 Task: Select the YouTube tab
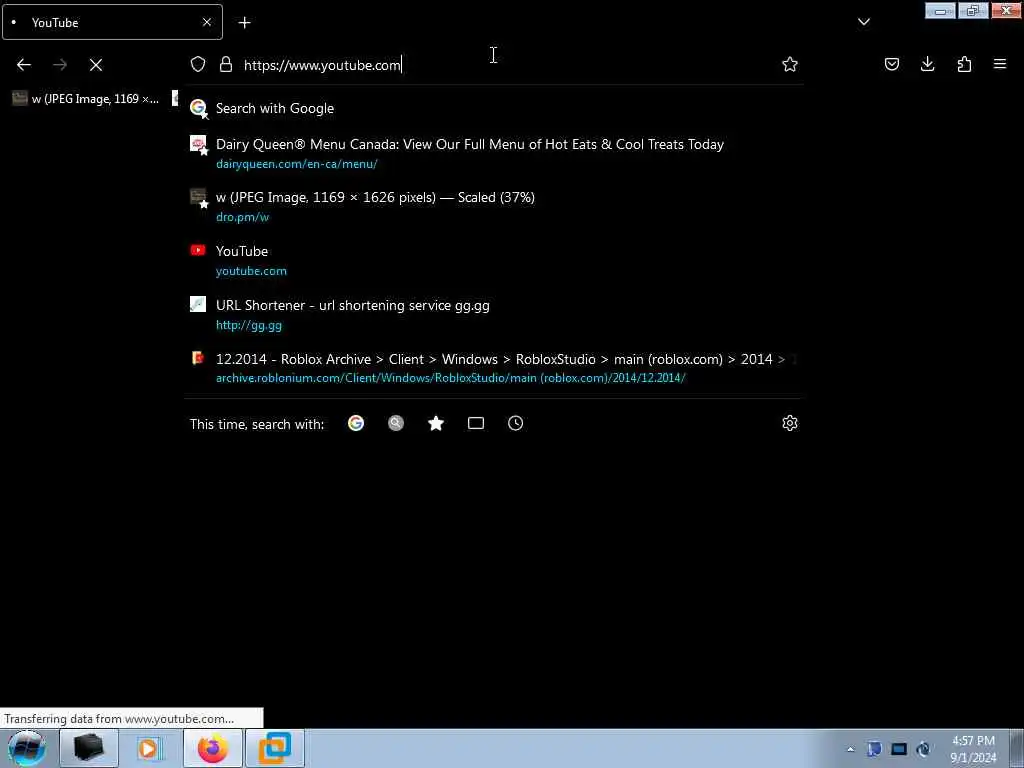pos(112,22)
